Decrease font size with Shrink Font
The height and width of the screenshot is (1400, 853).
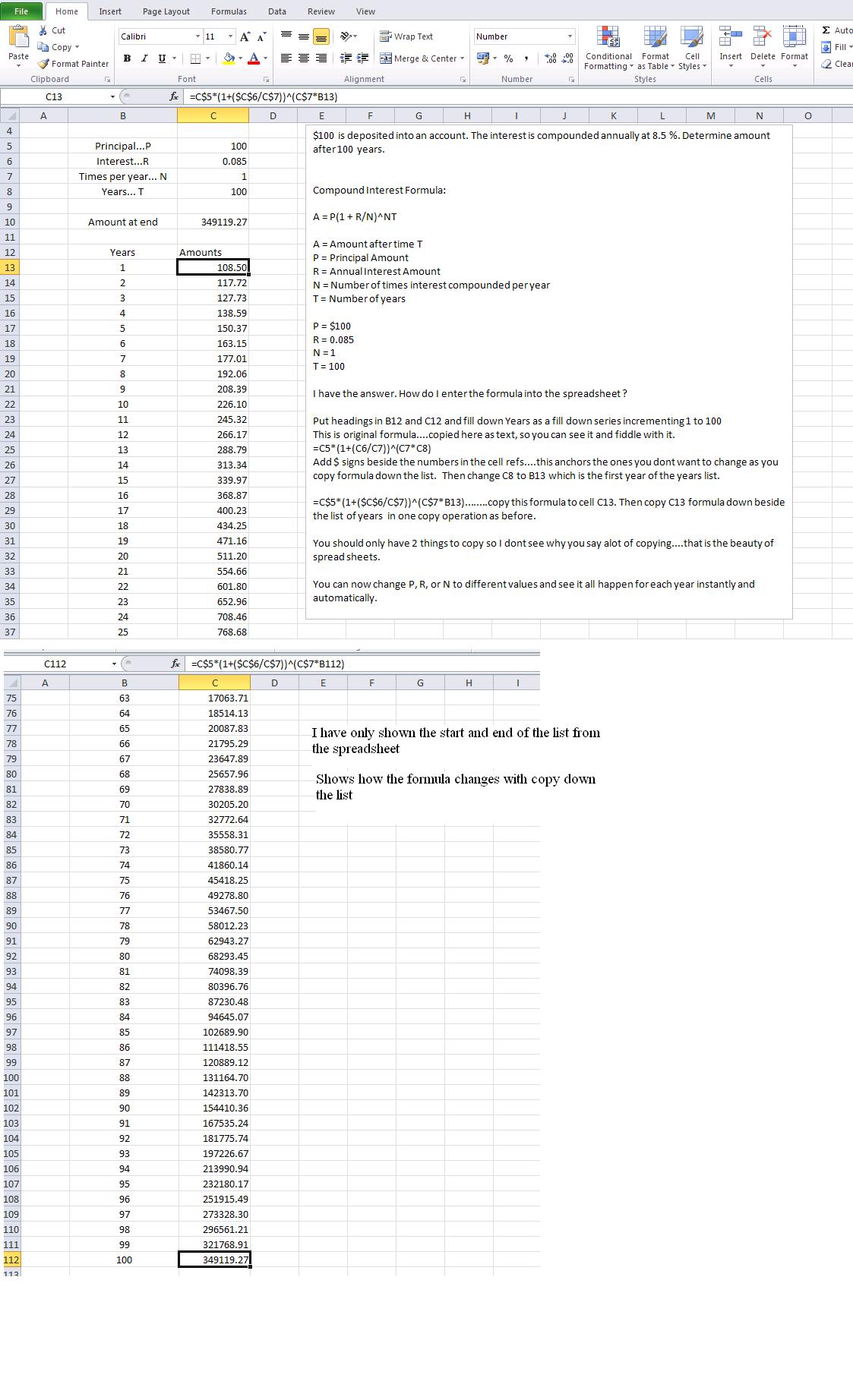point(261,36)
